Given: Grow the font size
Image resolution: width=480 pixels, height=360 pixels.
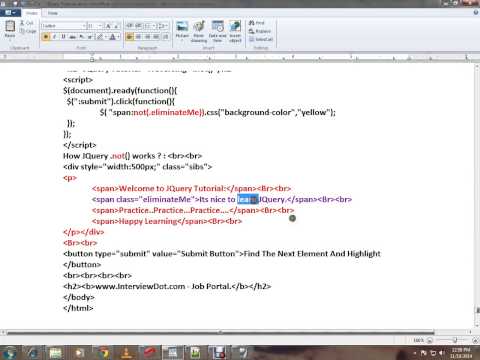Looking at the screenshot, I should pos(108,26).
